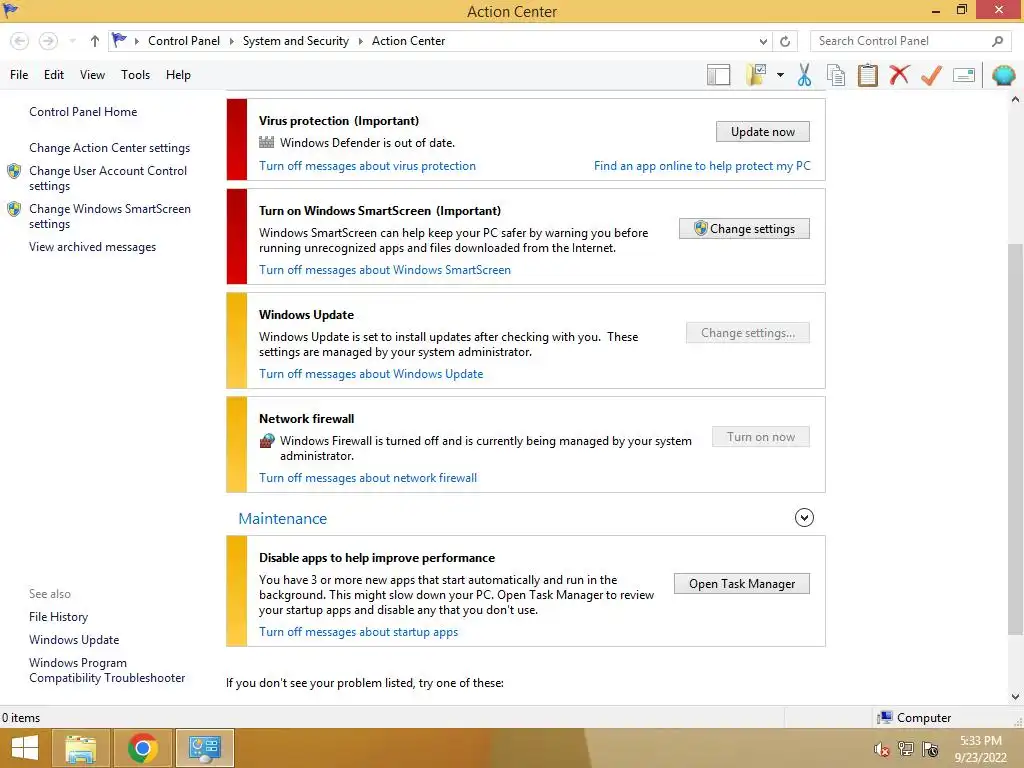Screen dimensions: 1024x768
Task: Go back with the Back arrow
Action: pos(20,41)
